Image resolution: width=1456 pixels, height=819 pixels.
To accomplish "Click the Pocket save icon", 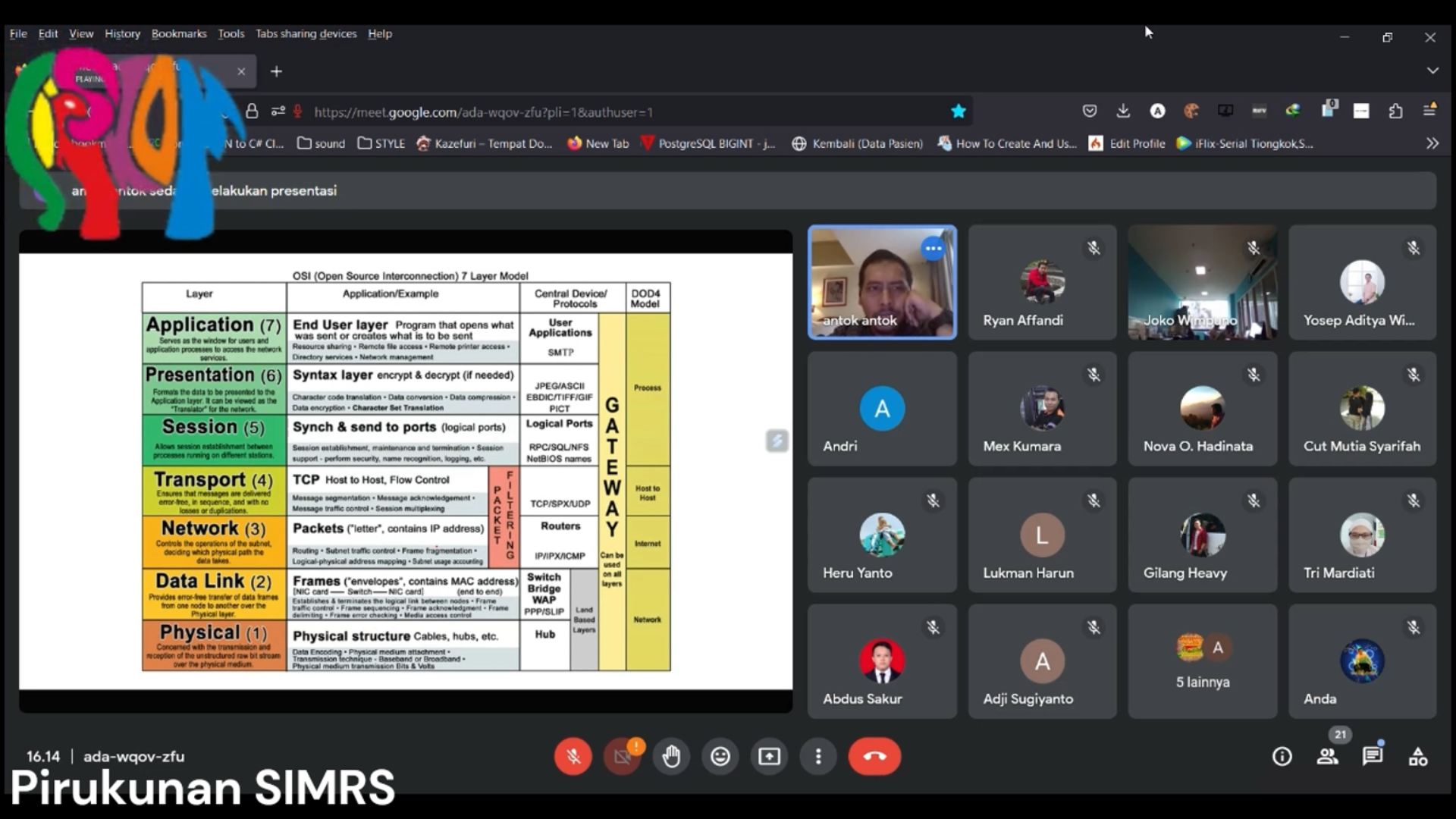I will pyautogui.click(x=1090, y=111).
